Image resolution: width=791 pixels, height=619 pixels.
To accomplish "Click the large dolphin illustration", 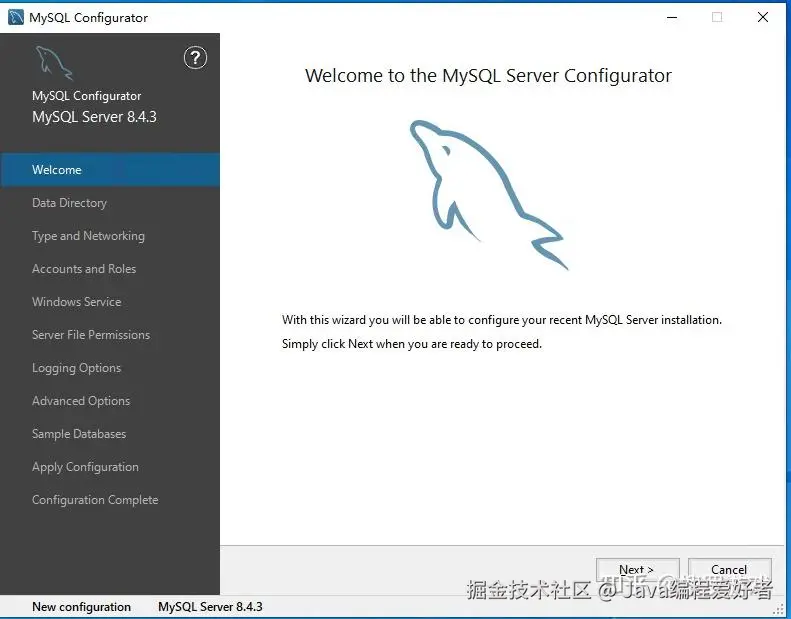I will tap(489, 194).
